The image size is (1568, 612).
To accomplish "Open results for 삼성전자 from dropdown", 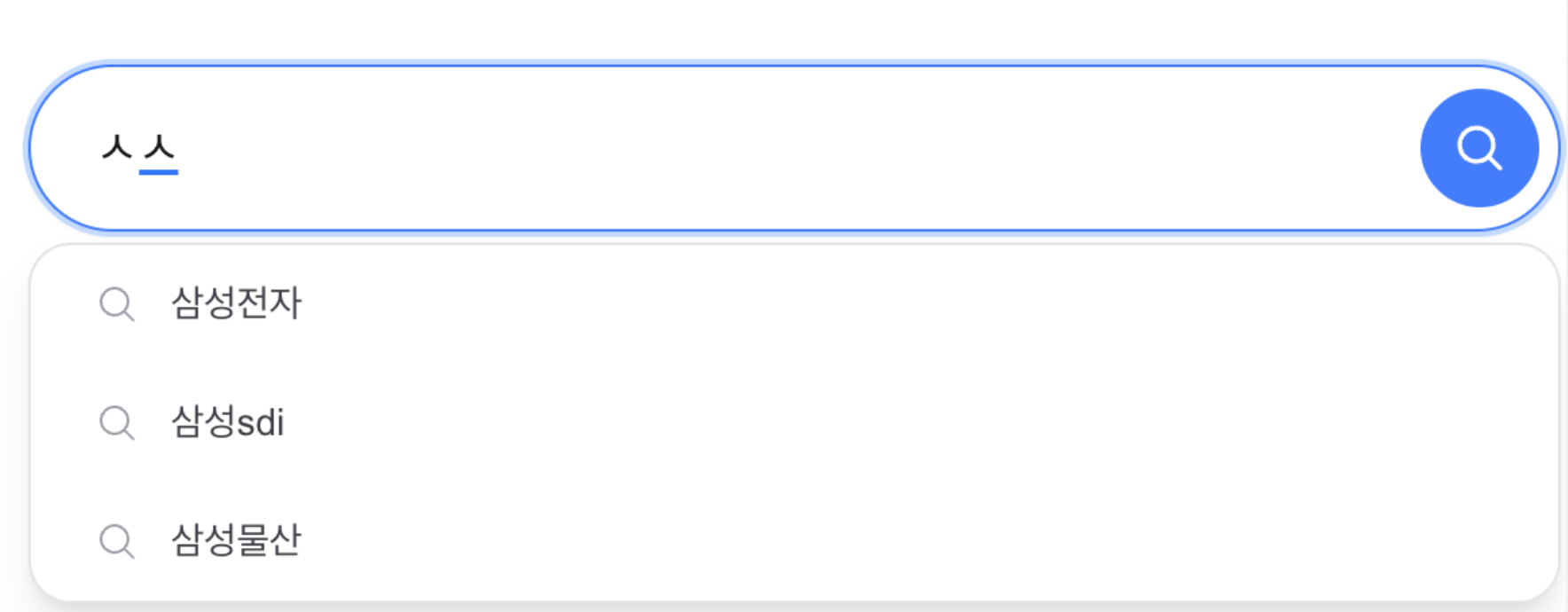I will (237, 303).
